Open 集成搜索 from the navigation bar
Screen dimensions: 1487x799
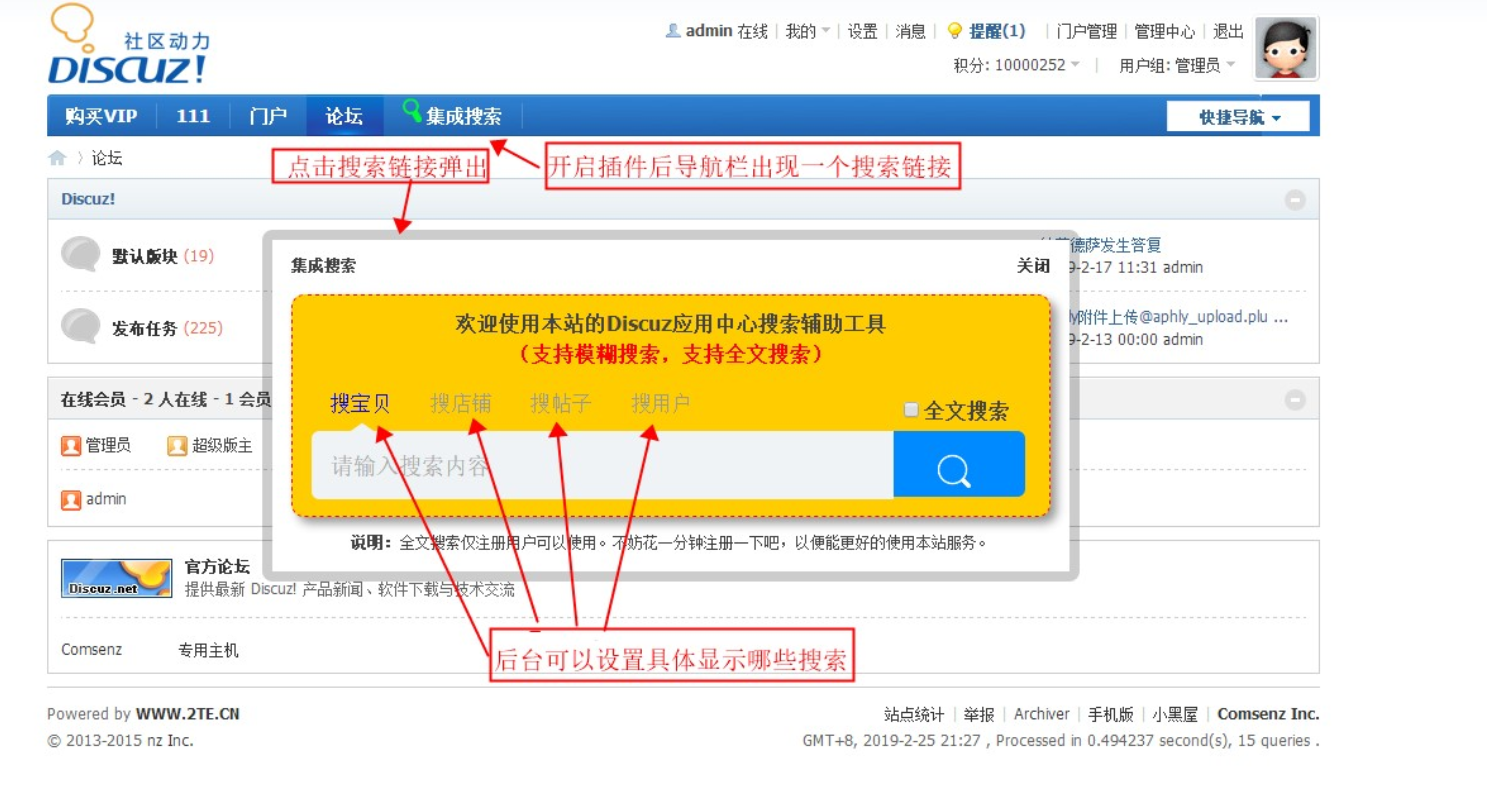464,116
